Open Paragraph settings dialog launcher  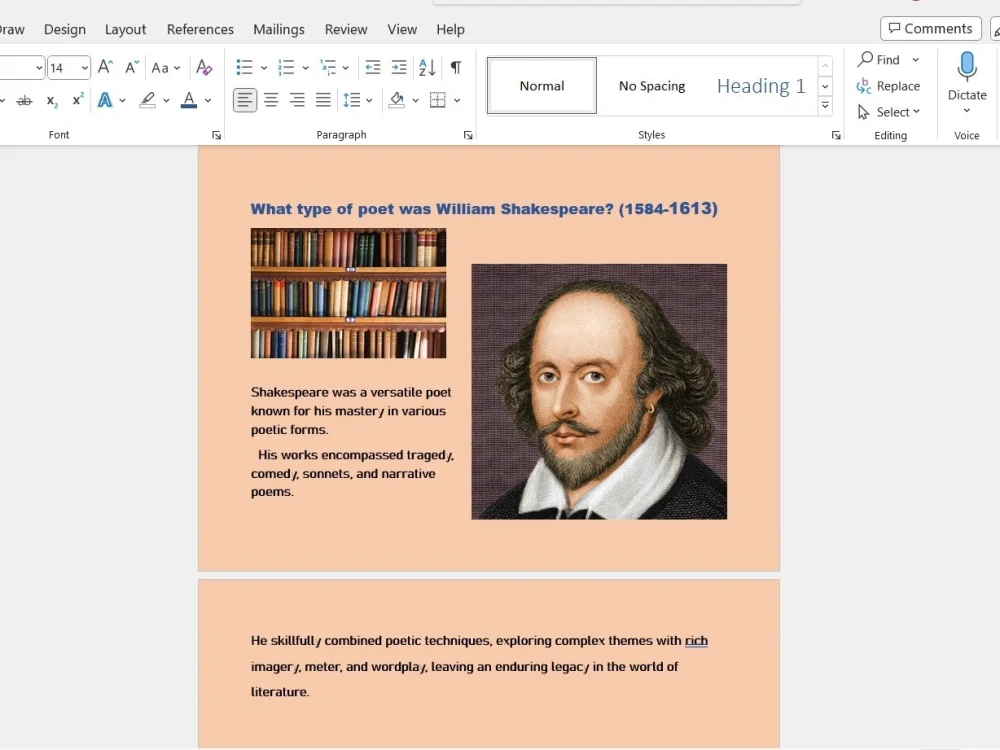[x=468, y=135]
